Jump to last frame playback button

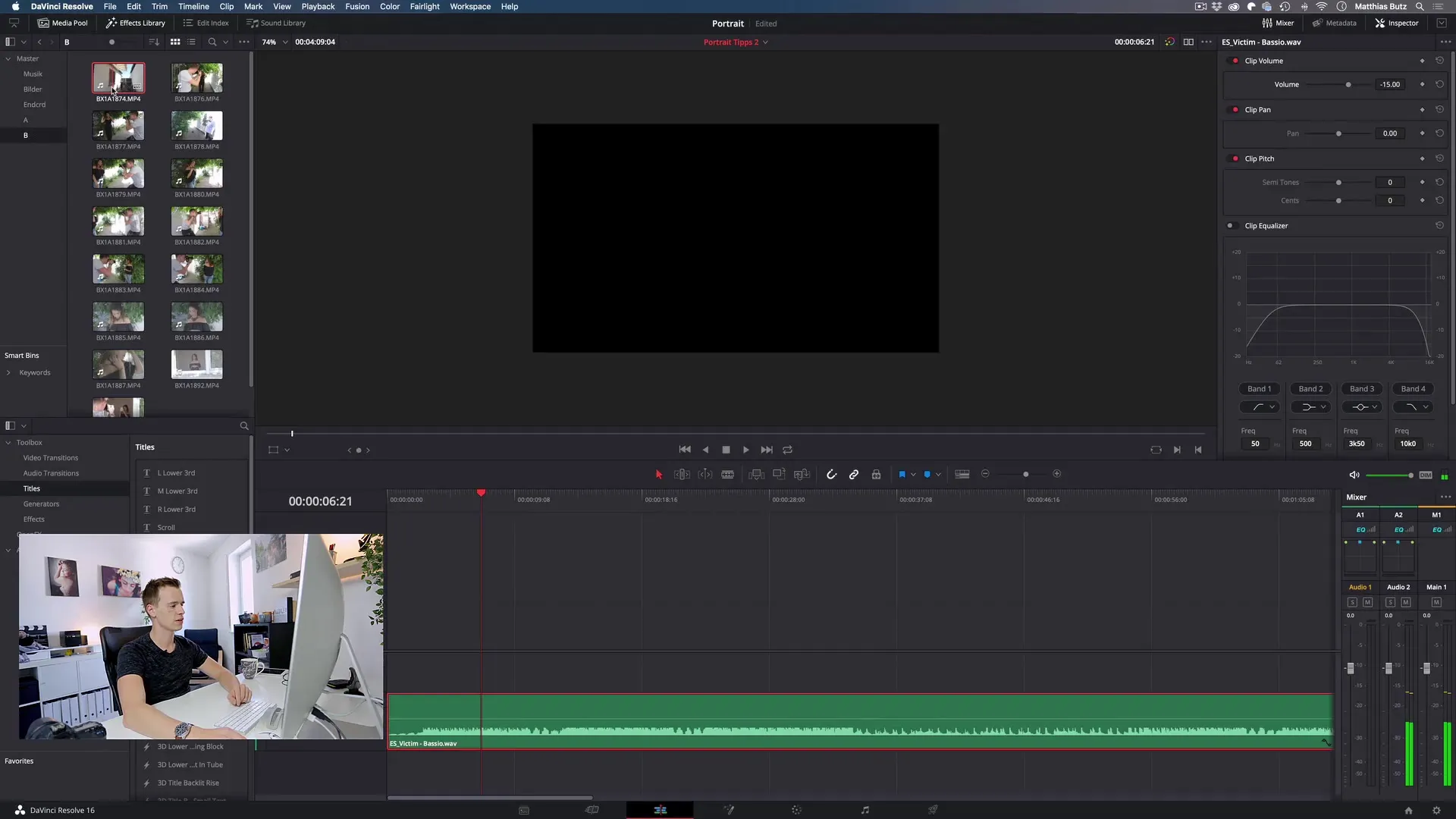(x=767, y=450)
